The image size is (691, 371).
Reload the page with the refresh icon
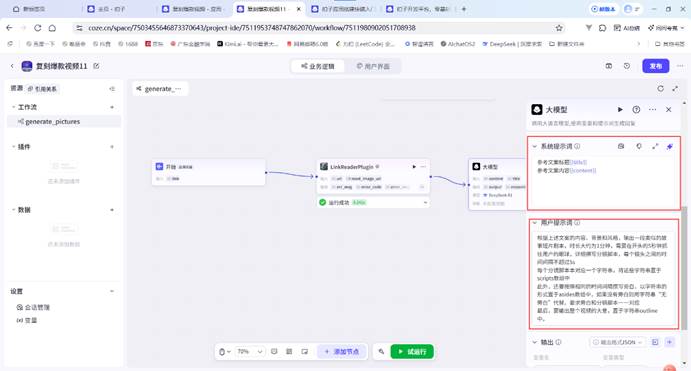pos(38,28)
